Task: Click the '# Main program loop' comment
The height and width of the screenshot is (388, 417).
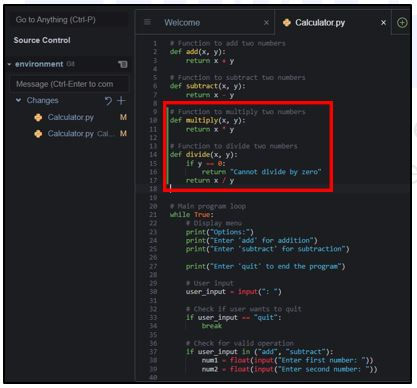Action: click(x=208, y=206)
